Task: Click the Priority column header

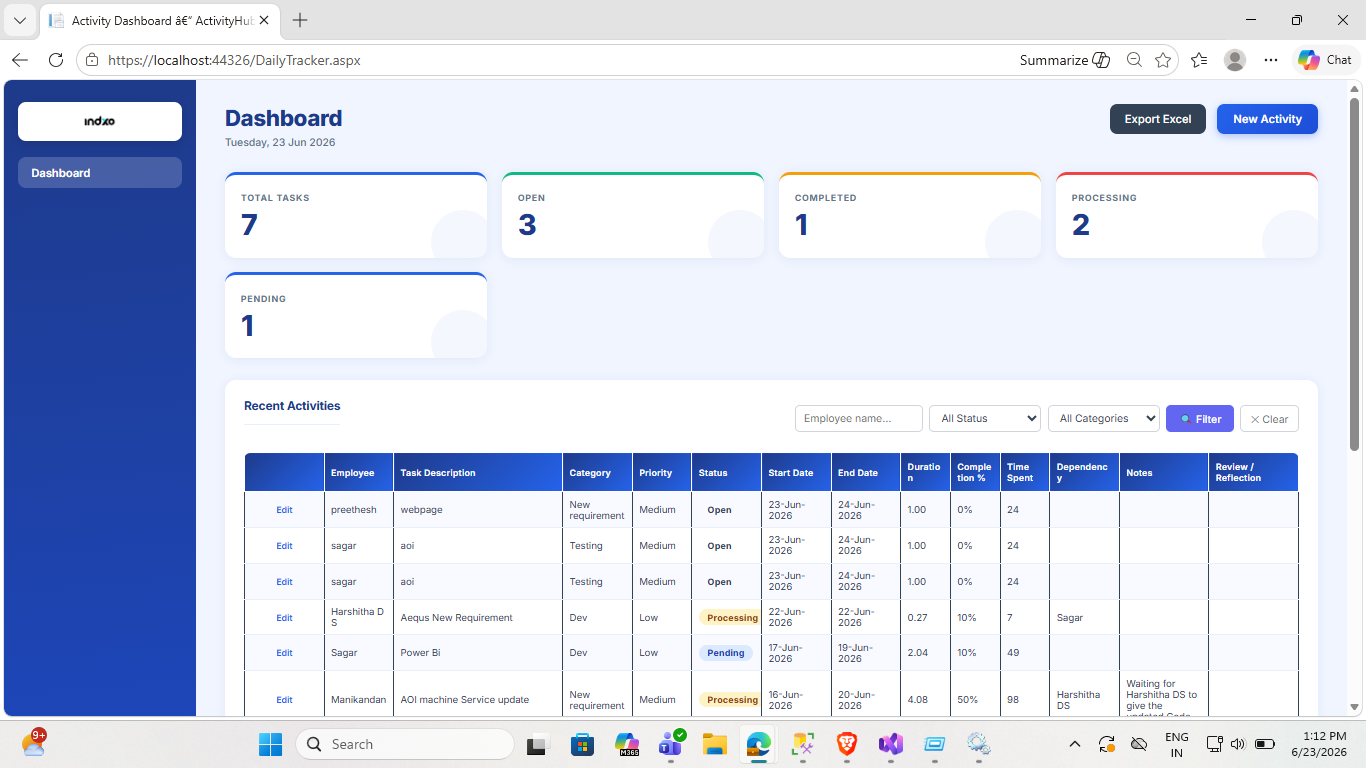Action: (x=662, y=473)
